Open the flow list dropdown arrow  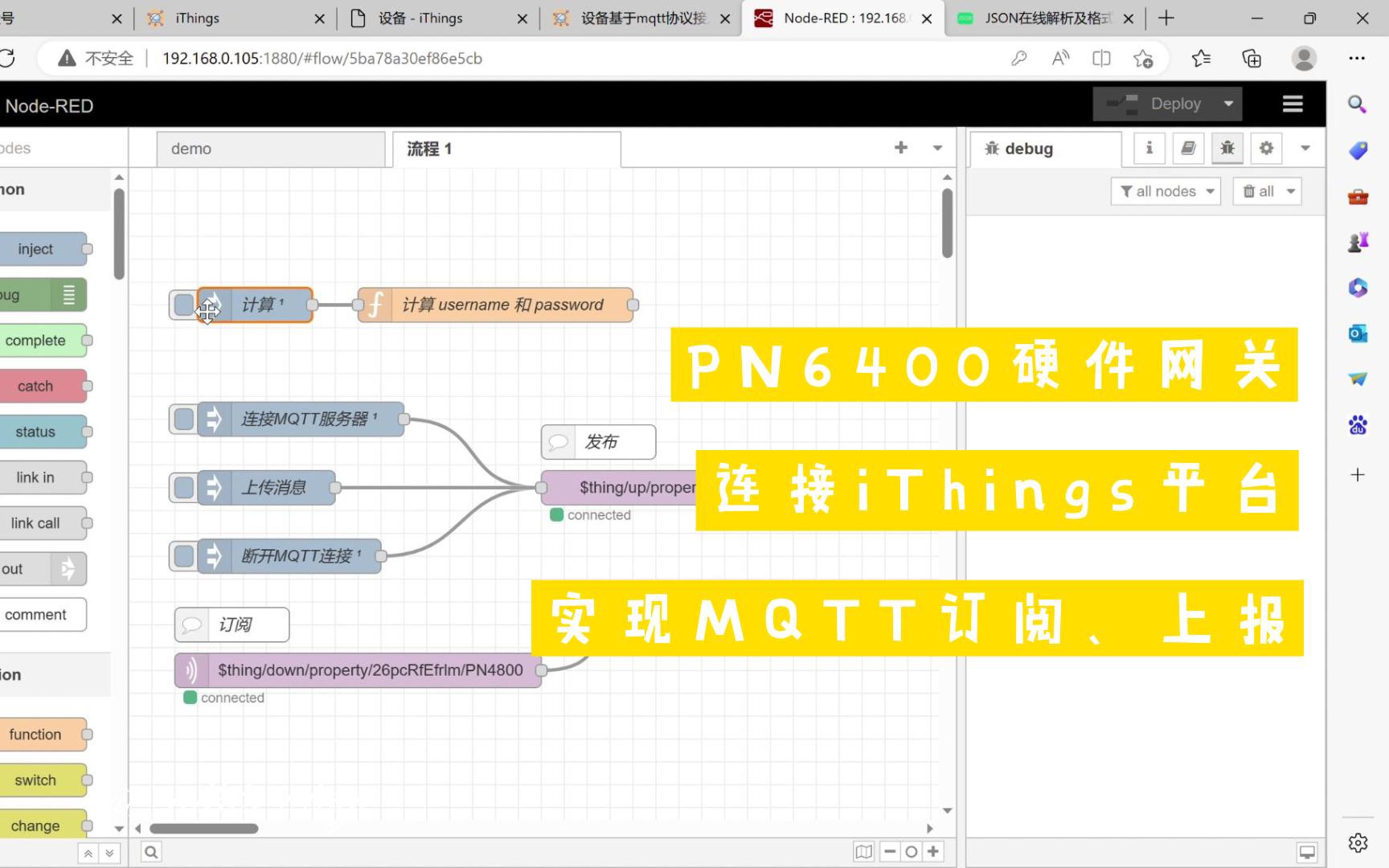pyautogui.click(x=937, y=148)
